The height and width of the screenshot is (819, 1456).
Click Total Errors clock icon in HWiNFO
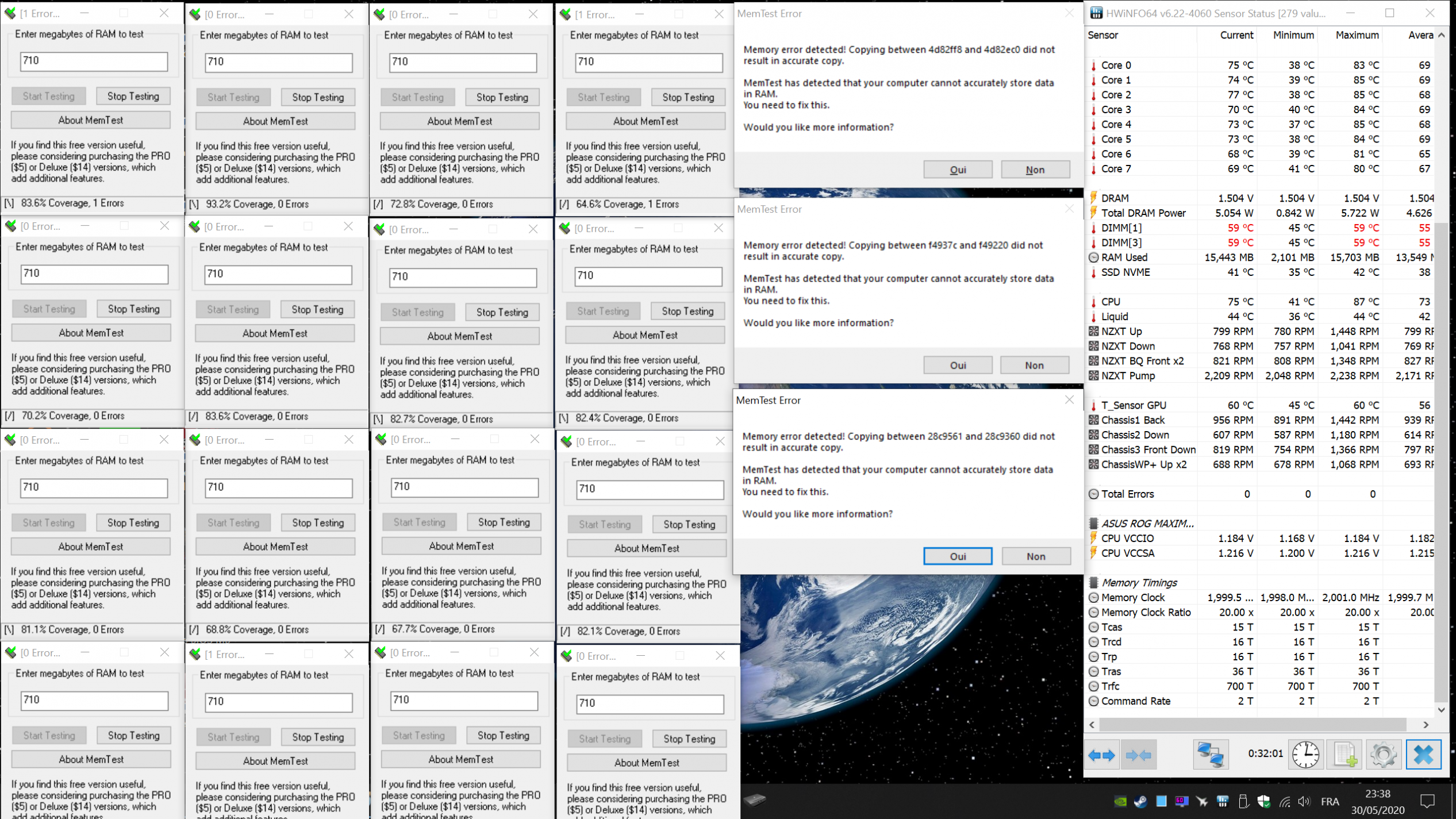(1094, 494)
